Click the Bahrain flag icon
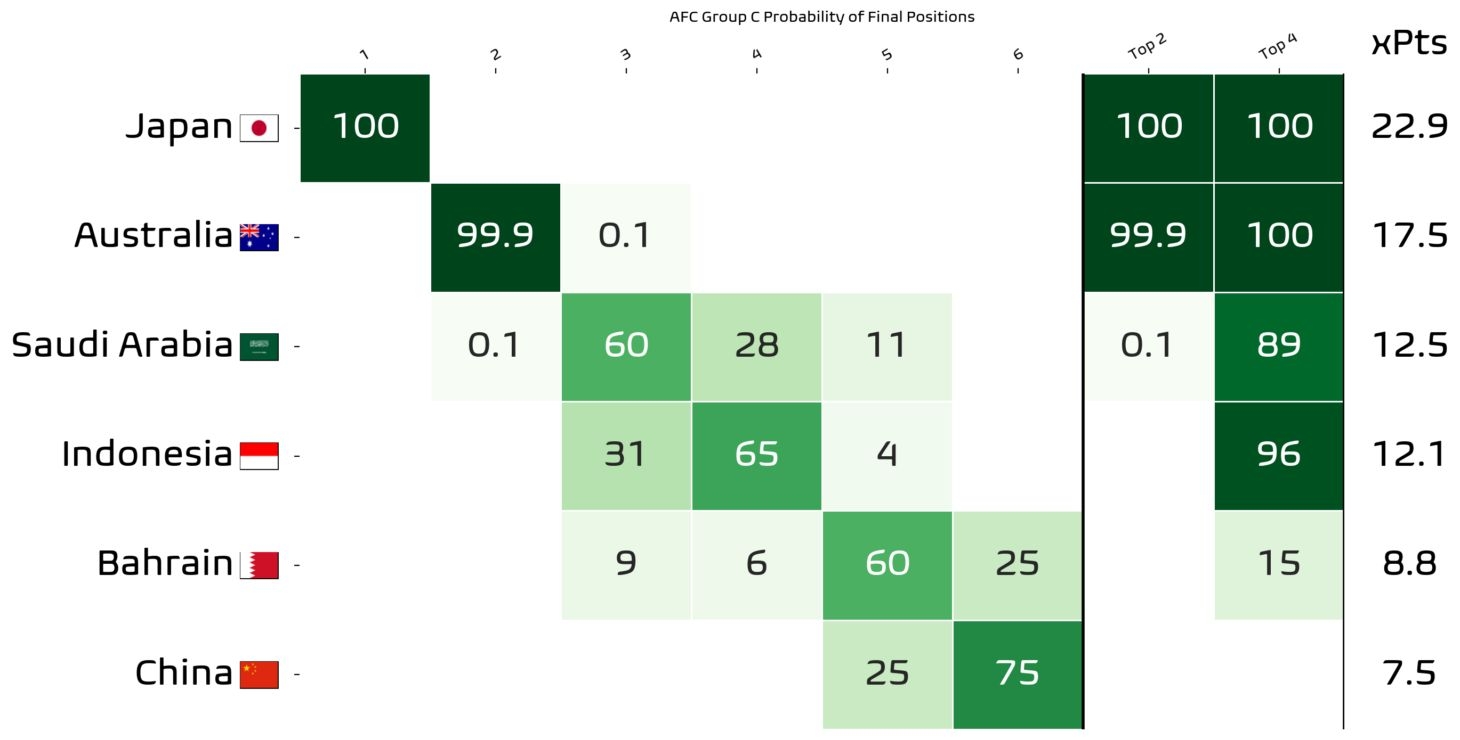The height and width of the screenshot is (740, 1460). tap(259, 565)
